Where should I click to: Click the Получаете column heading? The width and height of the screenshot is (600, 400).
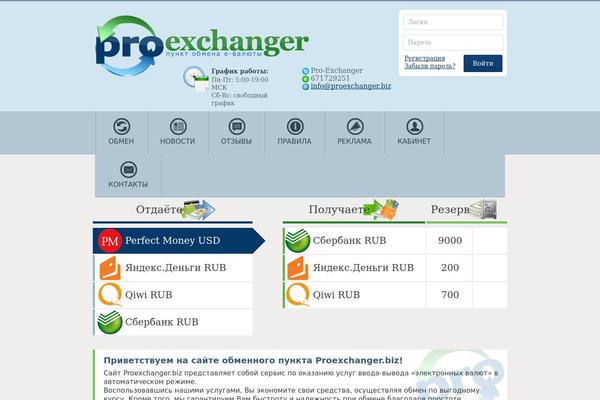coord(339,209)
